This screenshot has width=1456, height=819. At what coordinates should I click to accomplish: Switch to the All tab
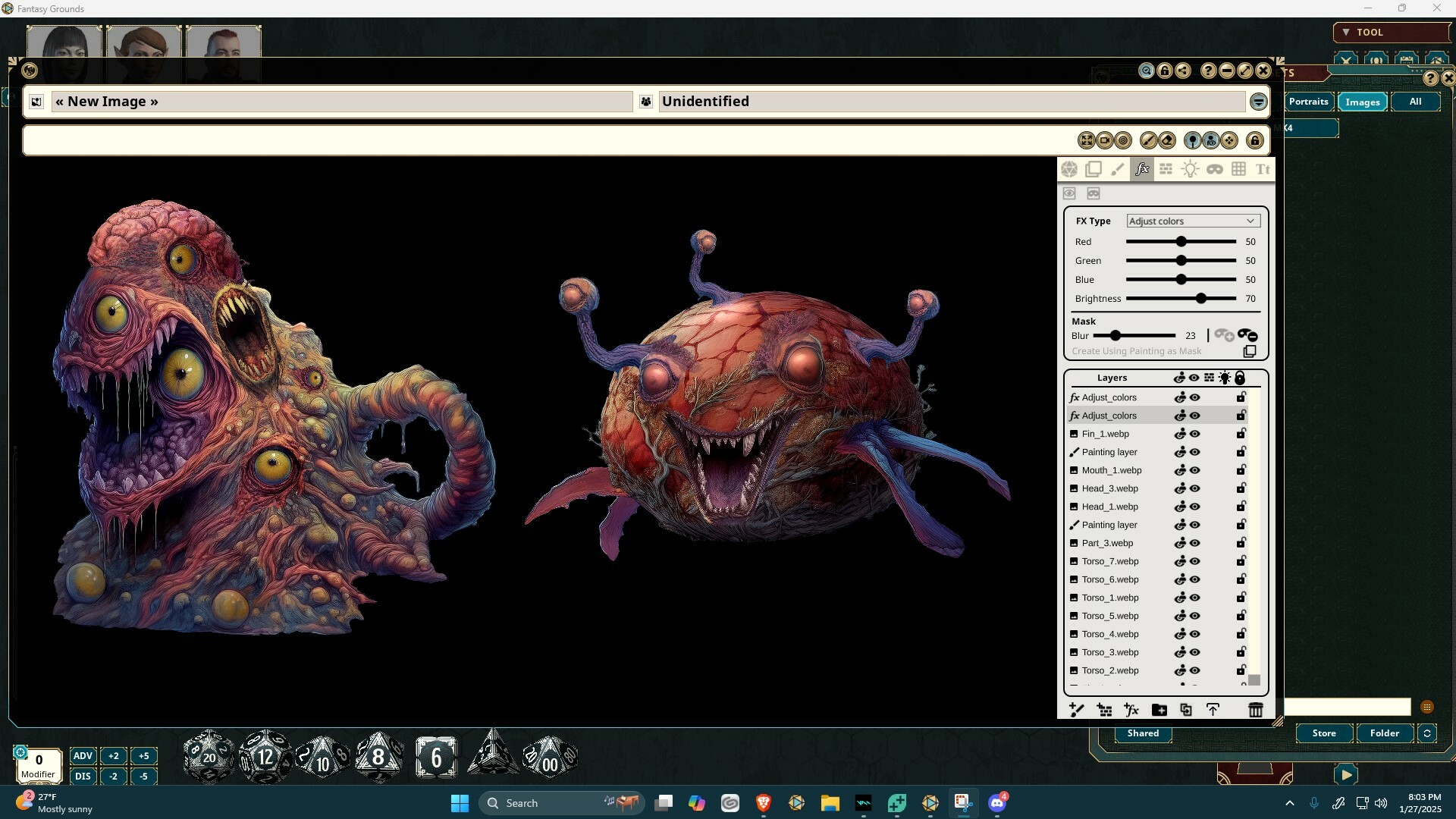(1415, 102)
